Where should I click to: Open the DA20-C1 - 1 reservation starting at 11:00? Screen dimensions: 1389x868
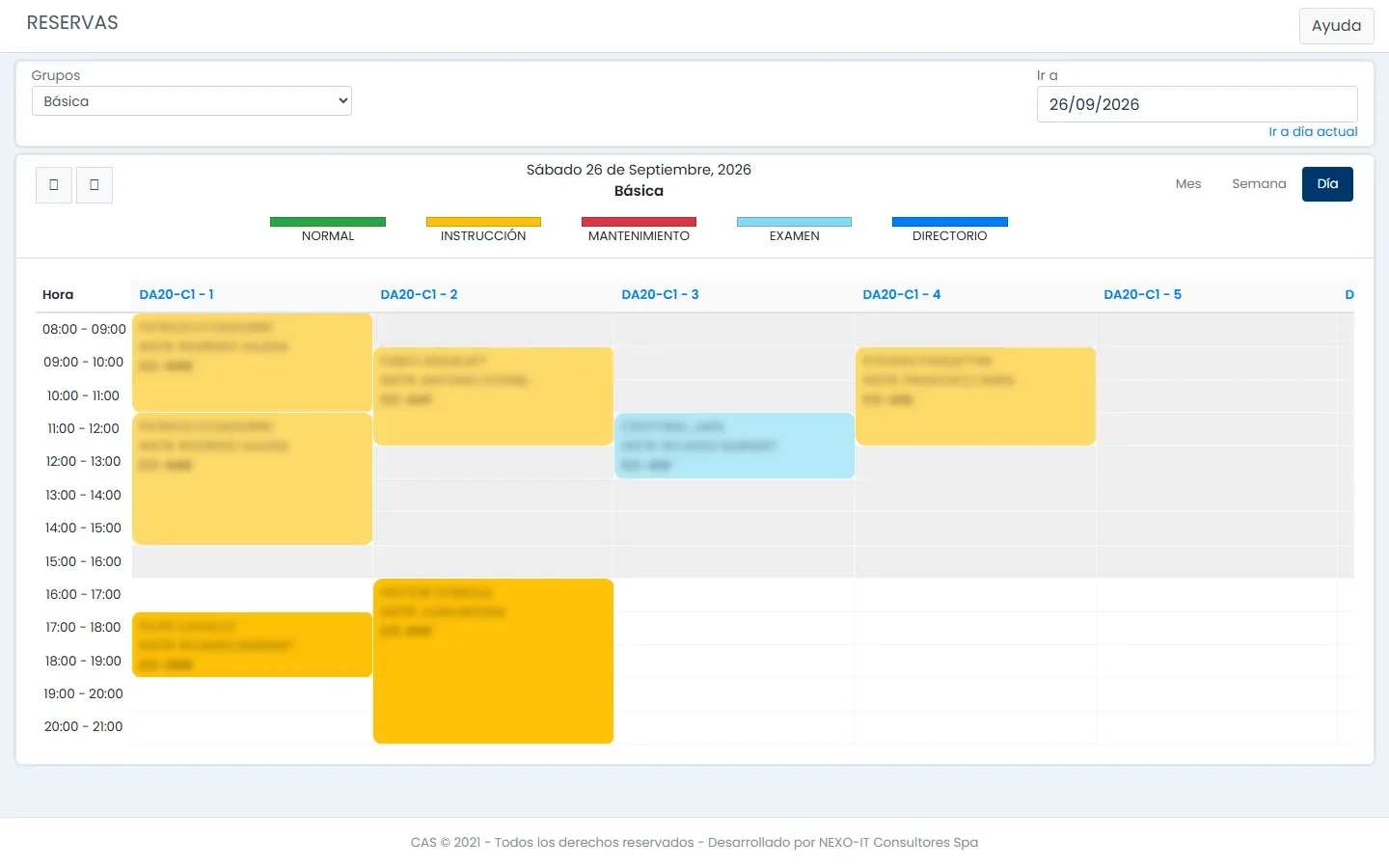[x=252, y=478]
